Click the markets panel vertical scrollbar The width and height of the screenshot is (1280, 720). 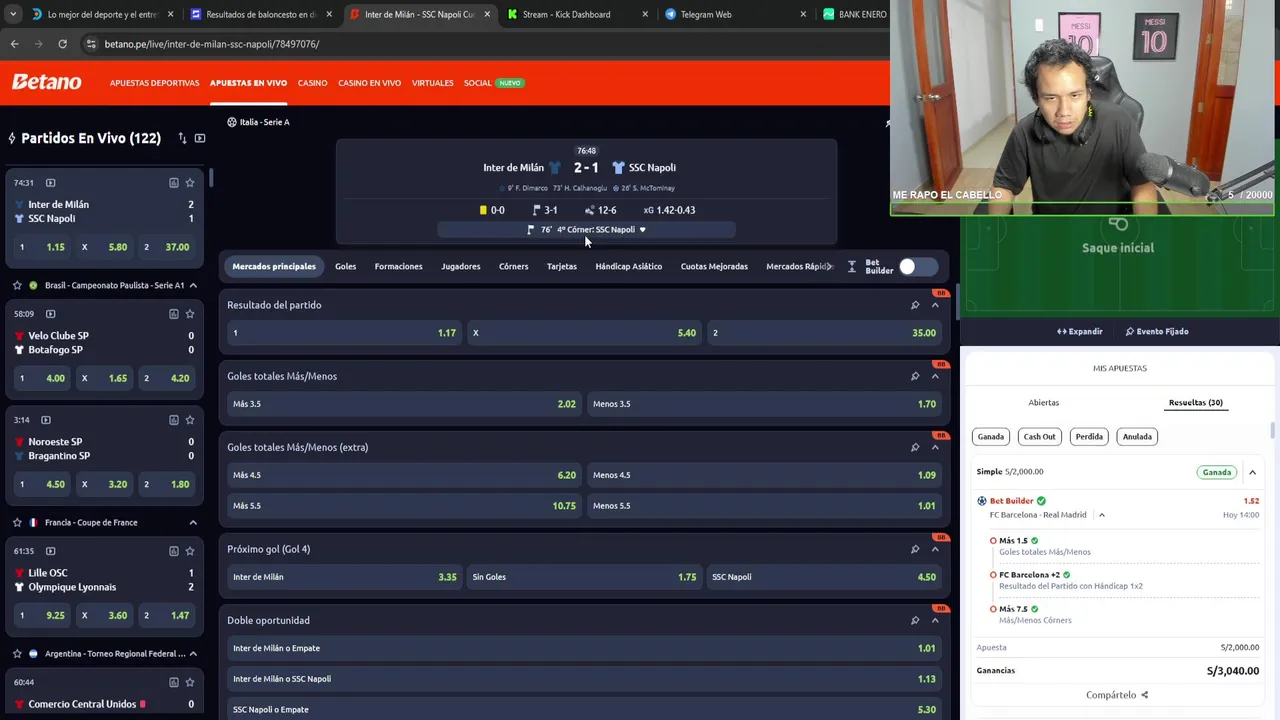[x=957, y=300]
